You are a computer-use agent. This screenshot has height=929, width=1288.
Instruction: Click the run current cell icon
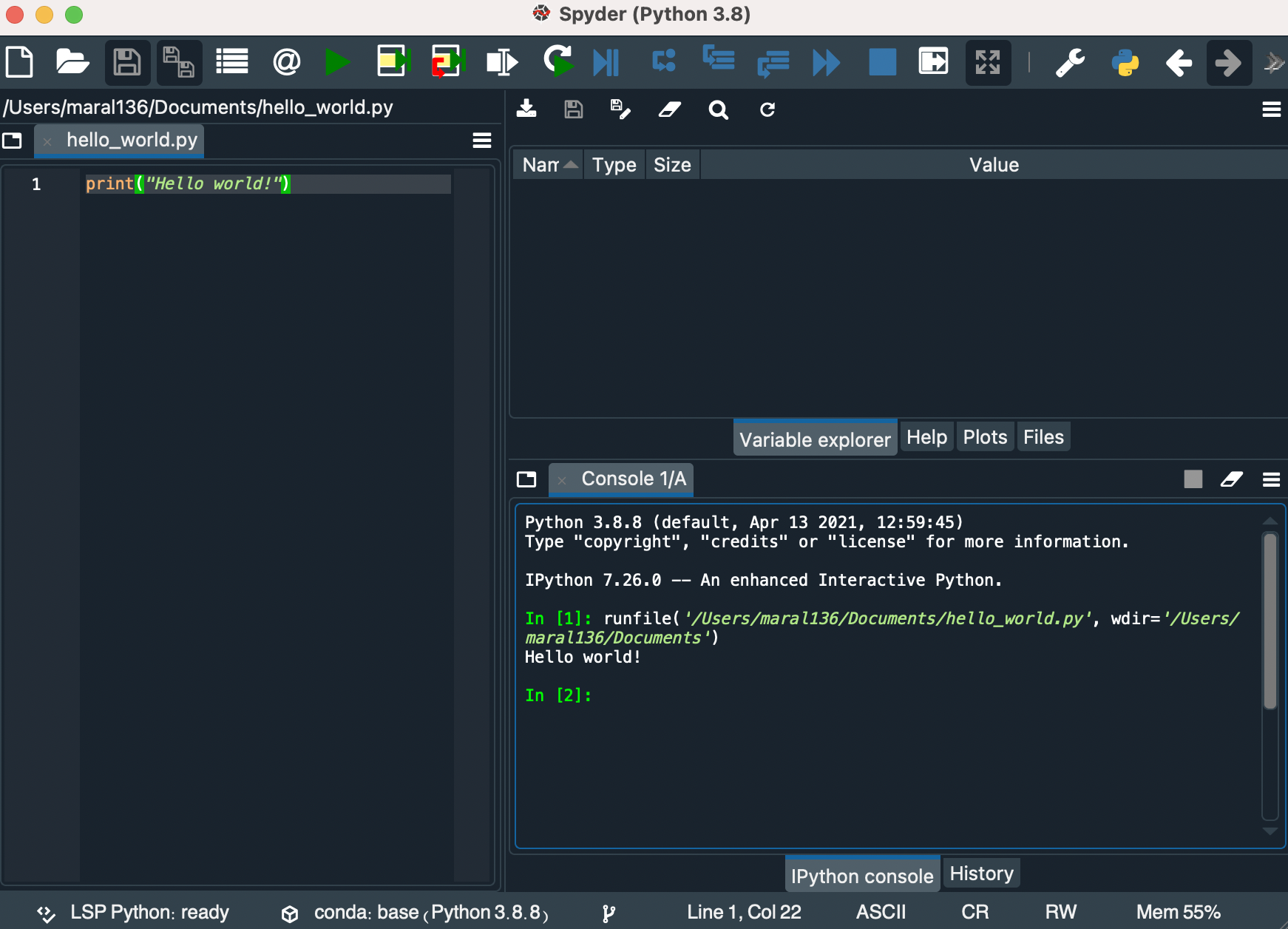(x=393, y=62)
